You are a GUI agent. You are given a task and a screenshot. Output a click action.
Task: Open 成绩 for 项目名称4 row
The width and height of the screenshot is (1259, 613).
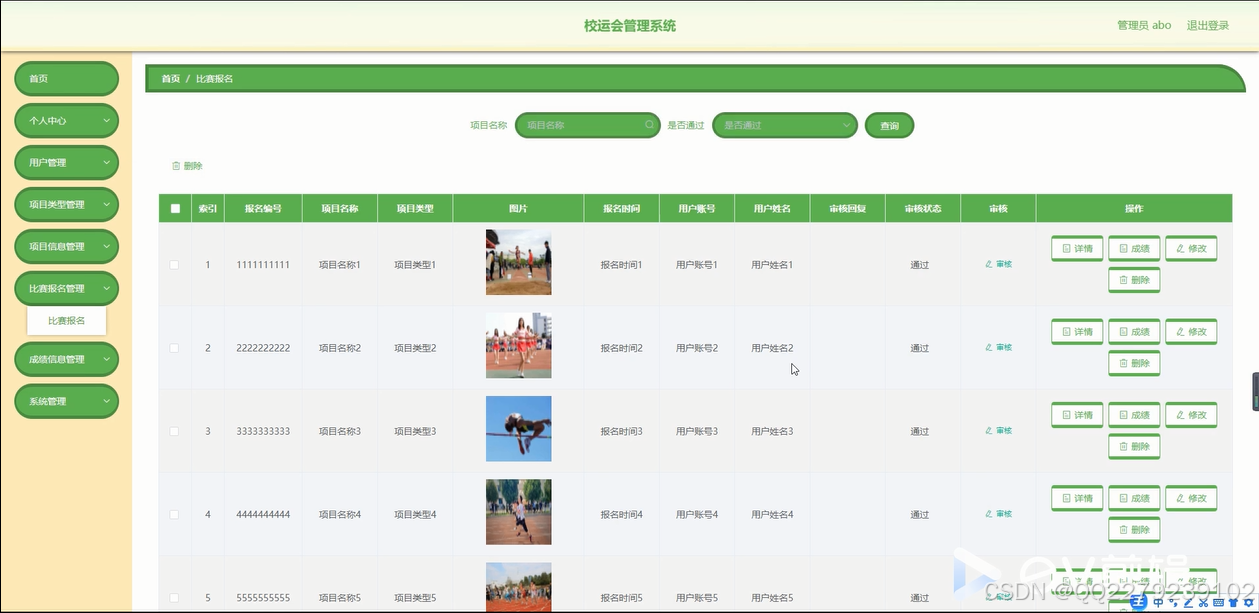1134,497
